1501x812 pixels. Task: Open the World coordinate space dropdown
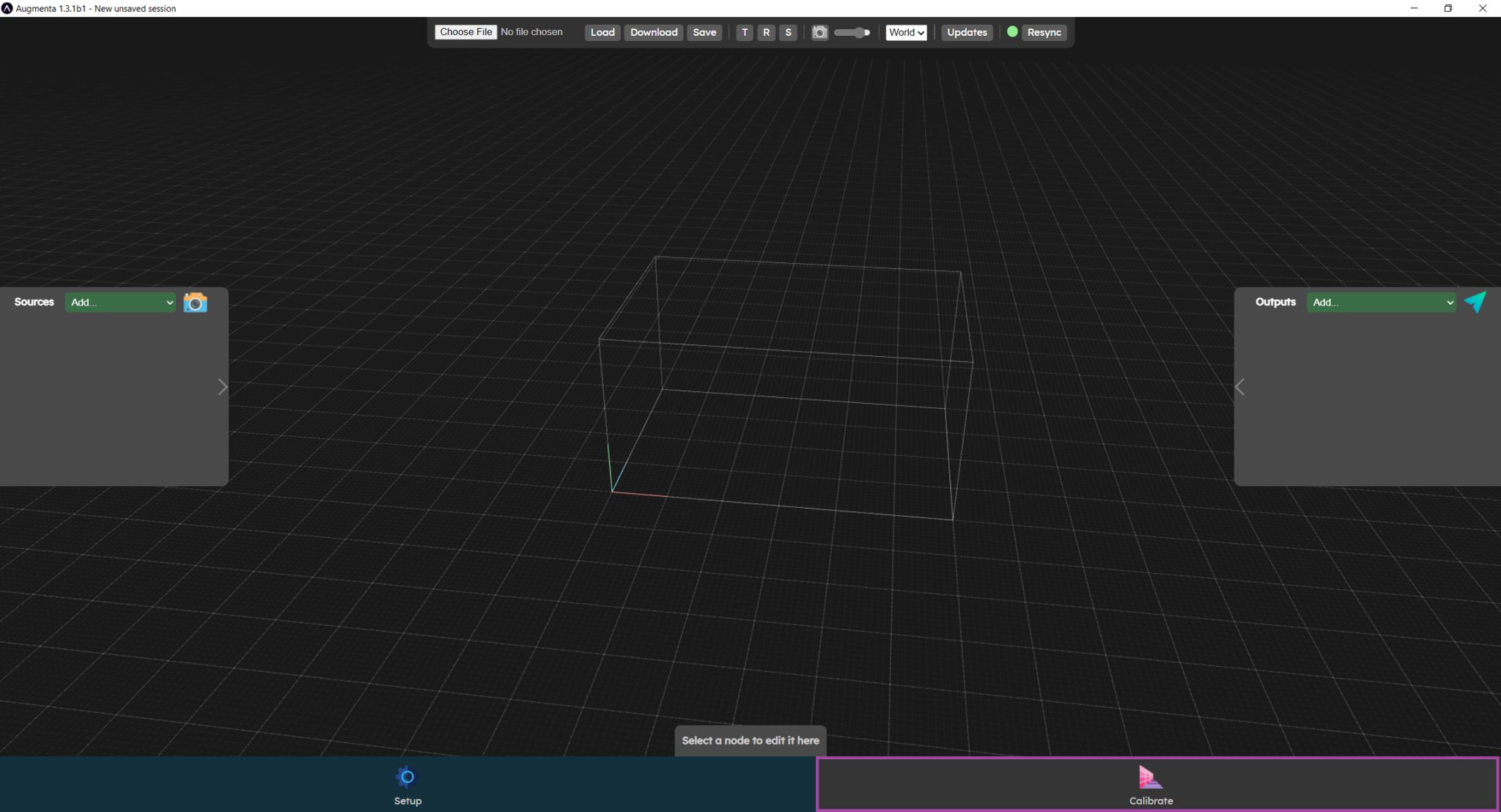pyautogui.click(x=906, y=32)
